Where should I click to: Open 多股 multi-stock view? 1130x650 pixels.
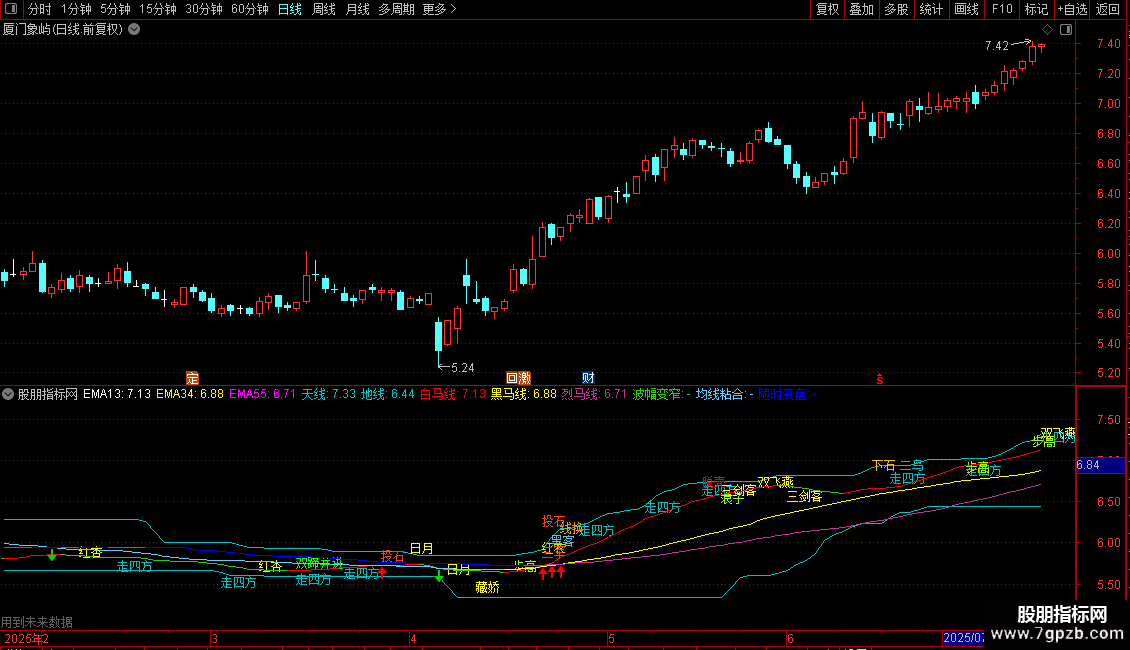point(896,9)
